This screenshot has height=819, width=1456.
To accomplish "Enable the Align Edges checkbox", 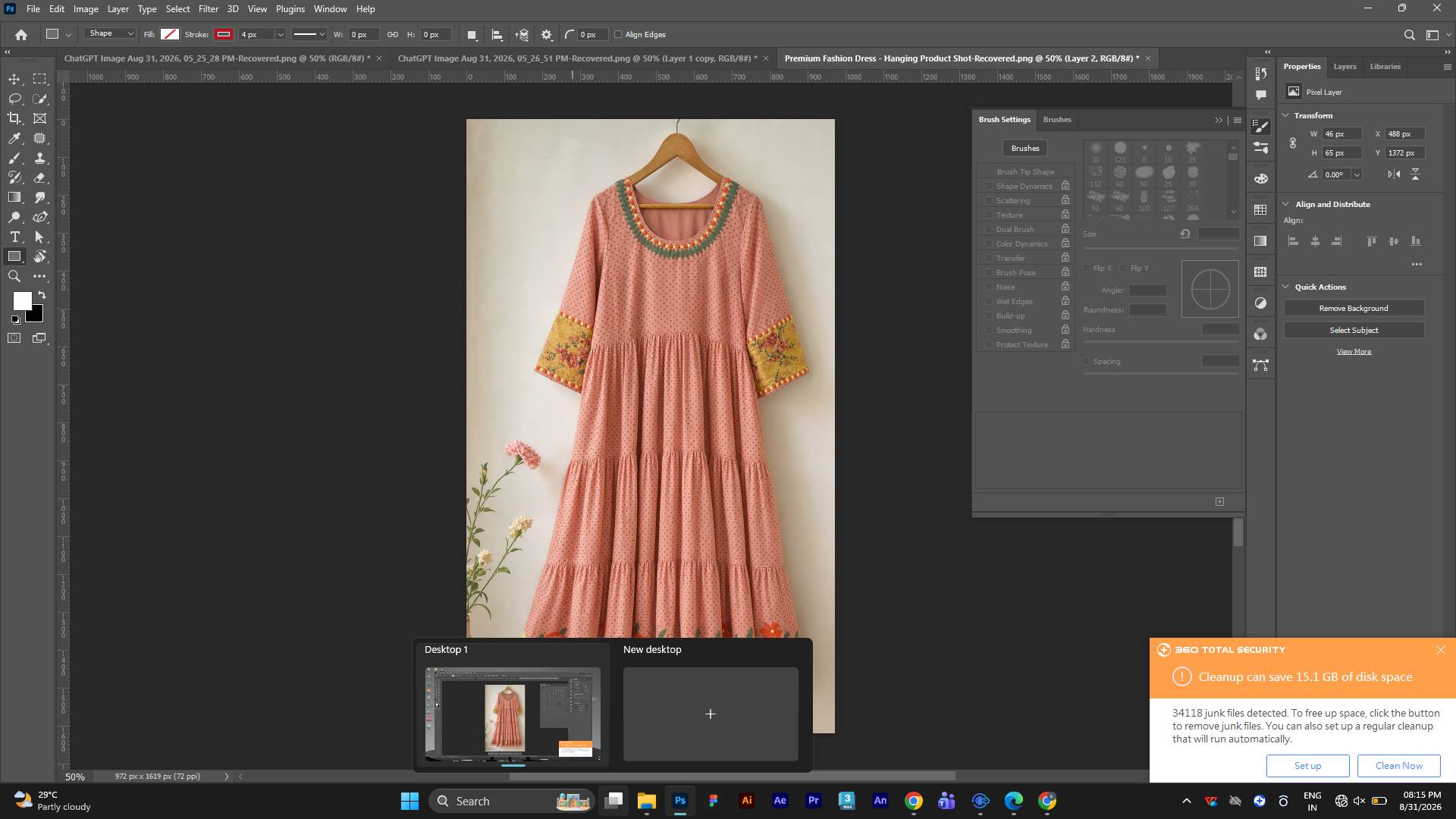I will click(x=618, y=34).
